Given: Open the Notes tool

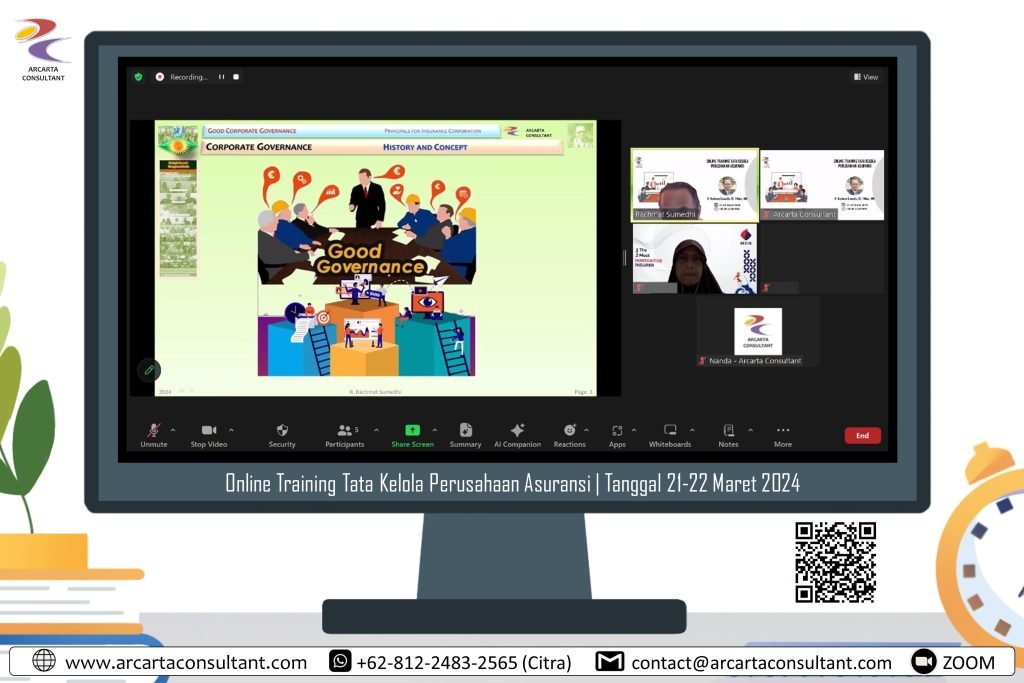Looking at the screenshot, I should tap(728, 430).
